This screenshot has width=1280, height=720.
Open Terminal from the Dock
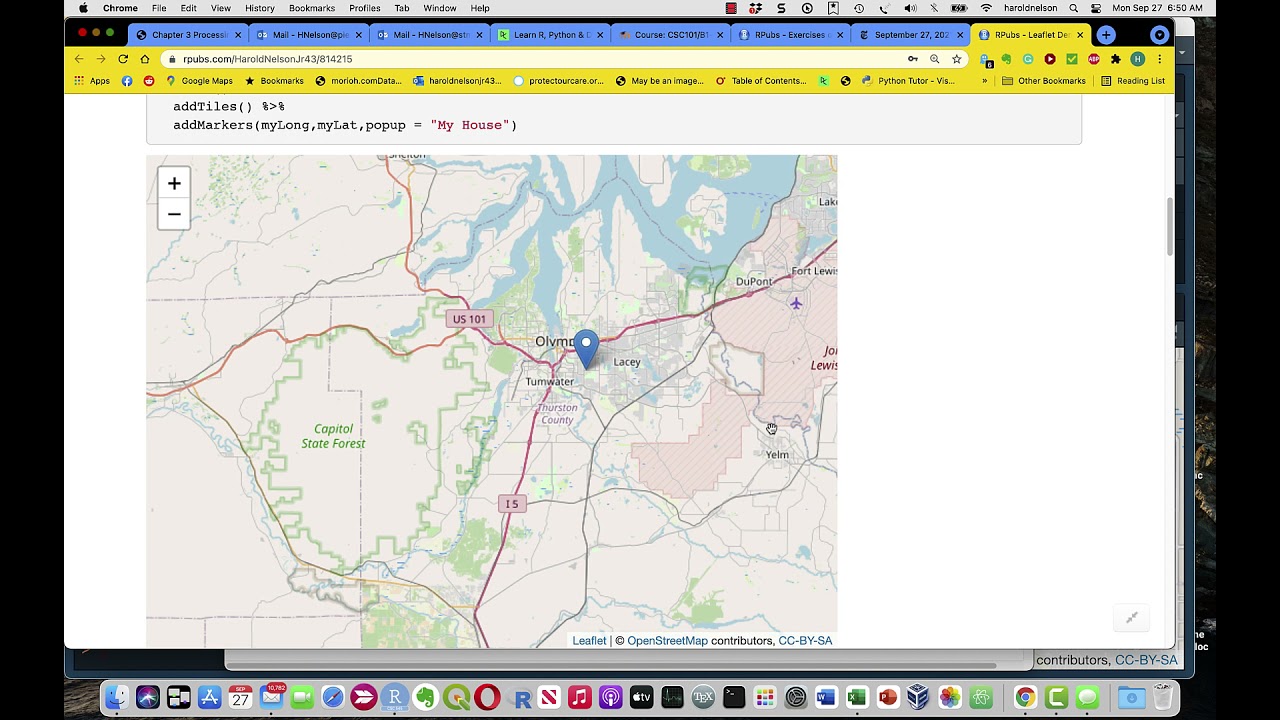point(733,697)
